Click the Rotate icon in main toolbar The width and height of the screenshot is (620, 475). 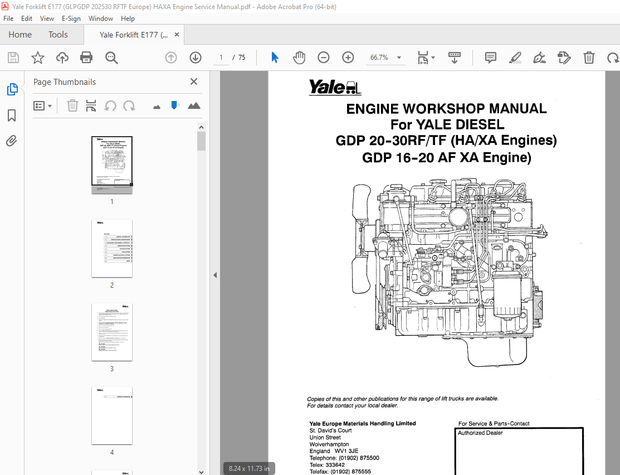click(613, 58)
